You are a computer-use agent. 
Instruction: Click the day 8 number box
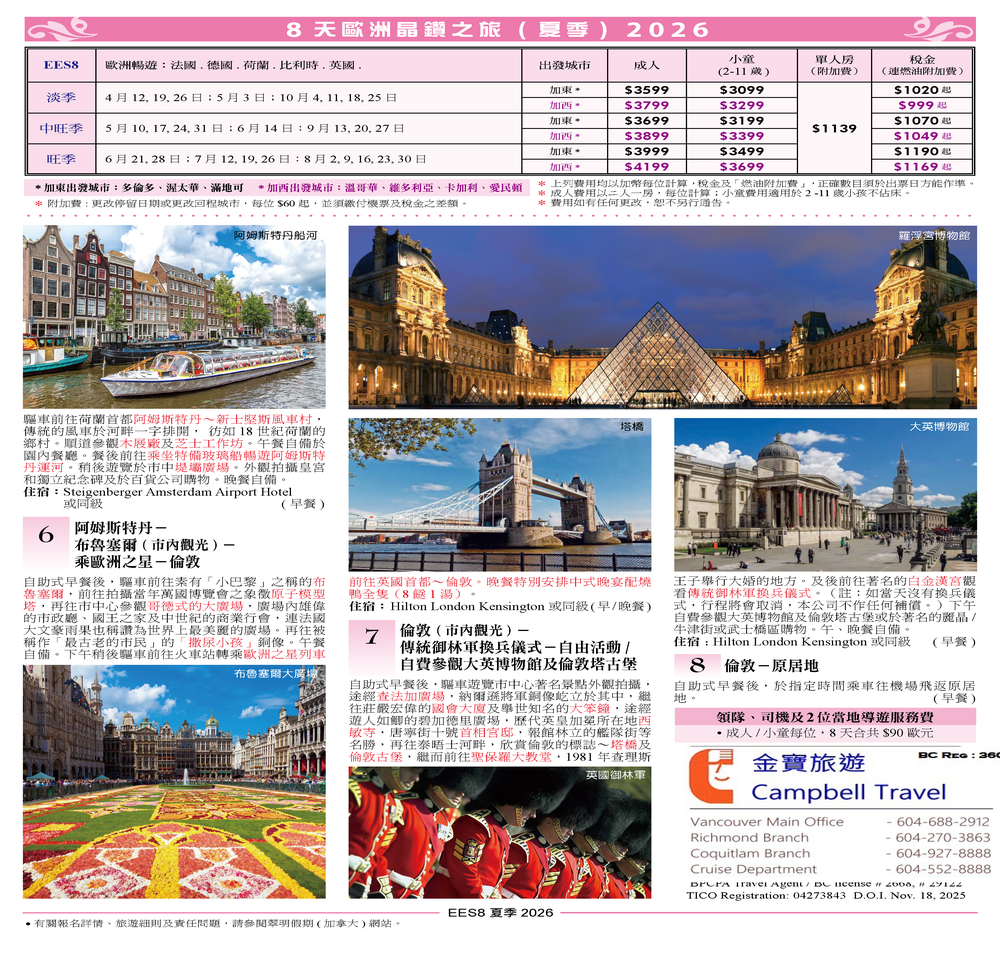click(697, 665)
